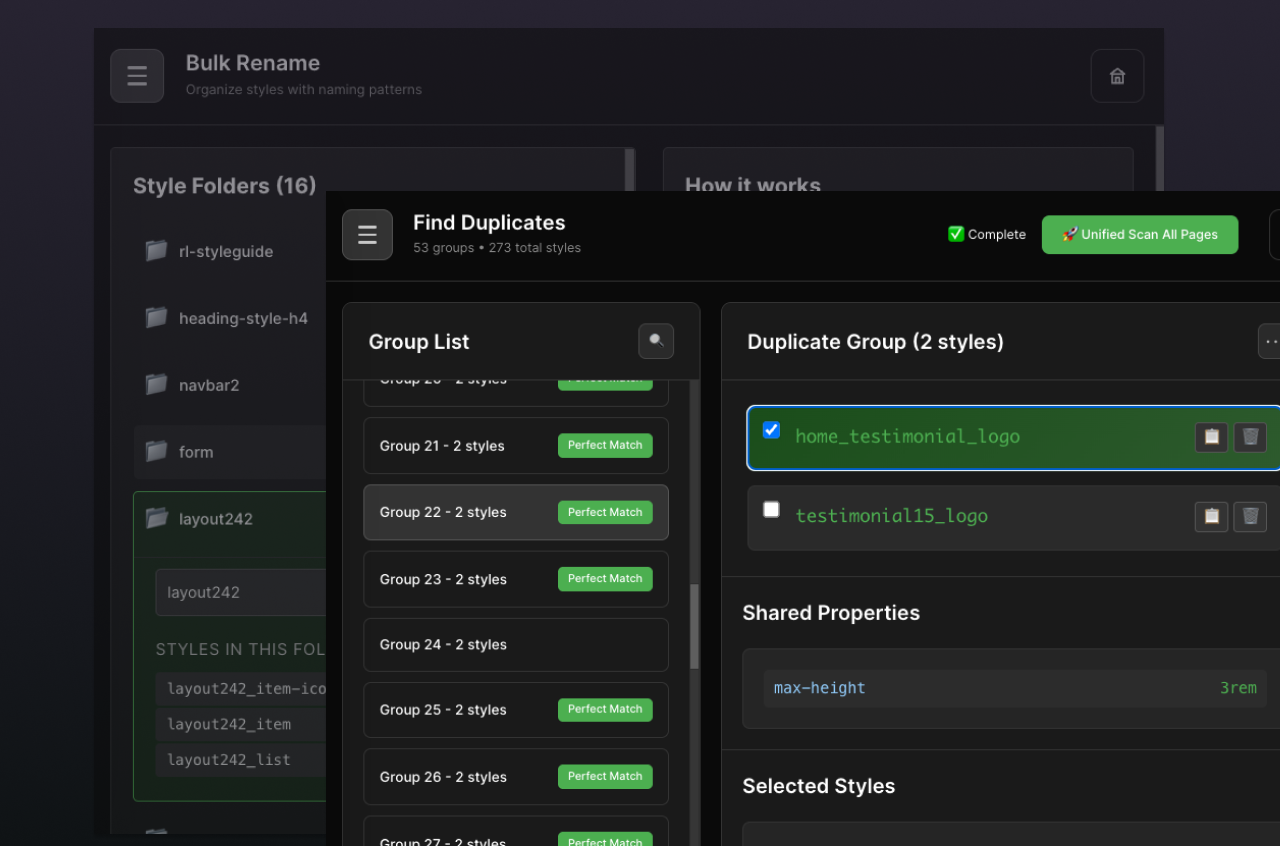Click the folder icon next to rl-styleguide
Screen dimensions: 1280x846
click(x=156, y=251)
